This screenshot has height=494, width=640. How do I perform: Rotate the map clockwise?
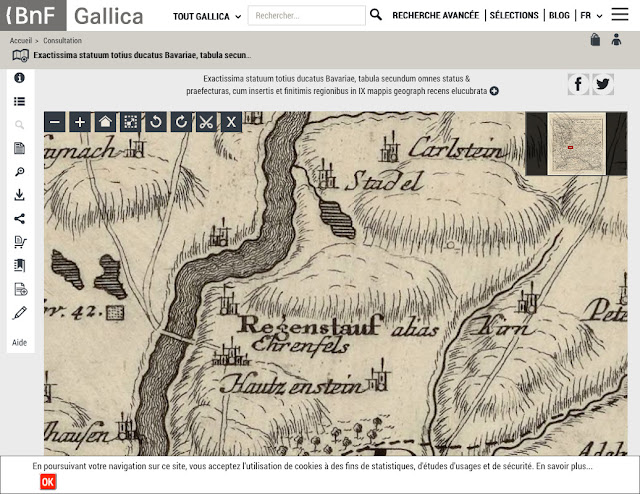181,122
